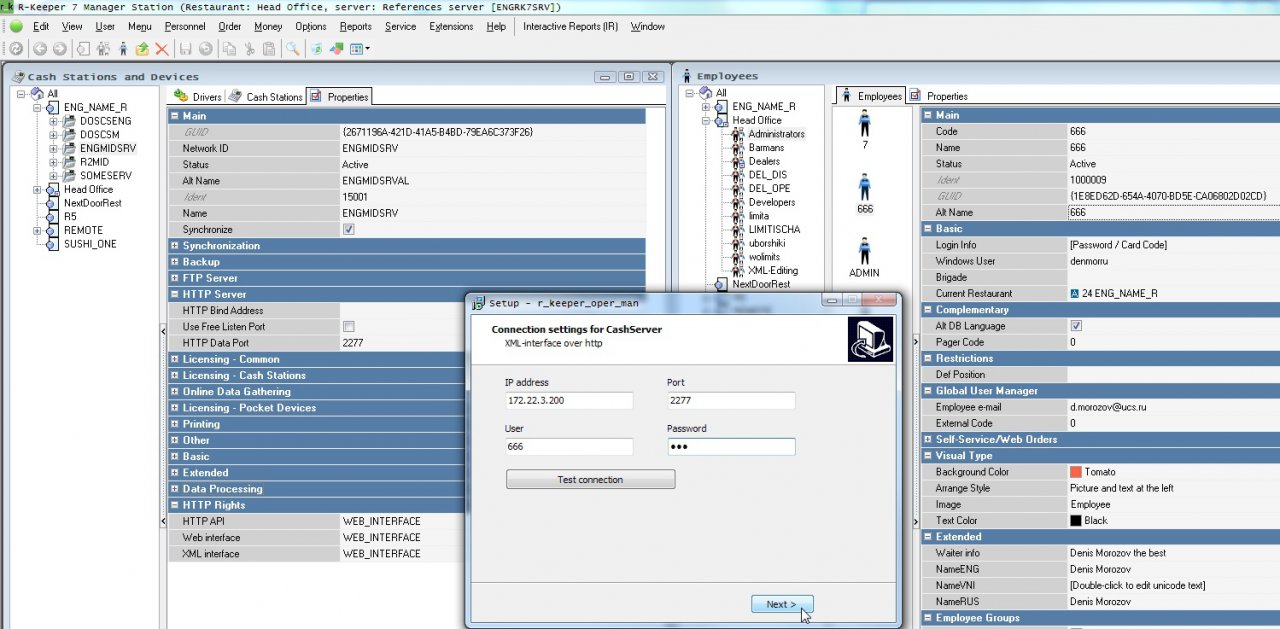Image resolution: width=1280 pixels, height=629 pixels.
Task: Collapse the ENG_NAME_R node in Cash Stations tree
Action: (38, 107)
